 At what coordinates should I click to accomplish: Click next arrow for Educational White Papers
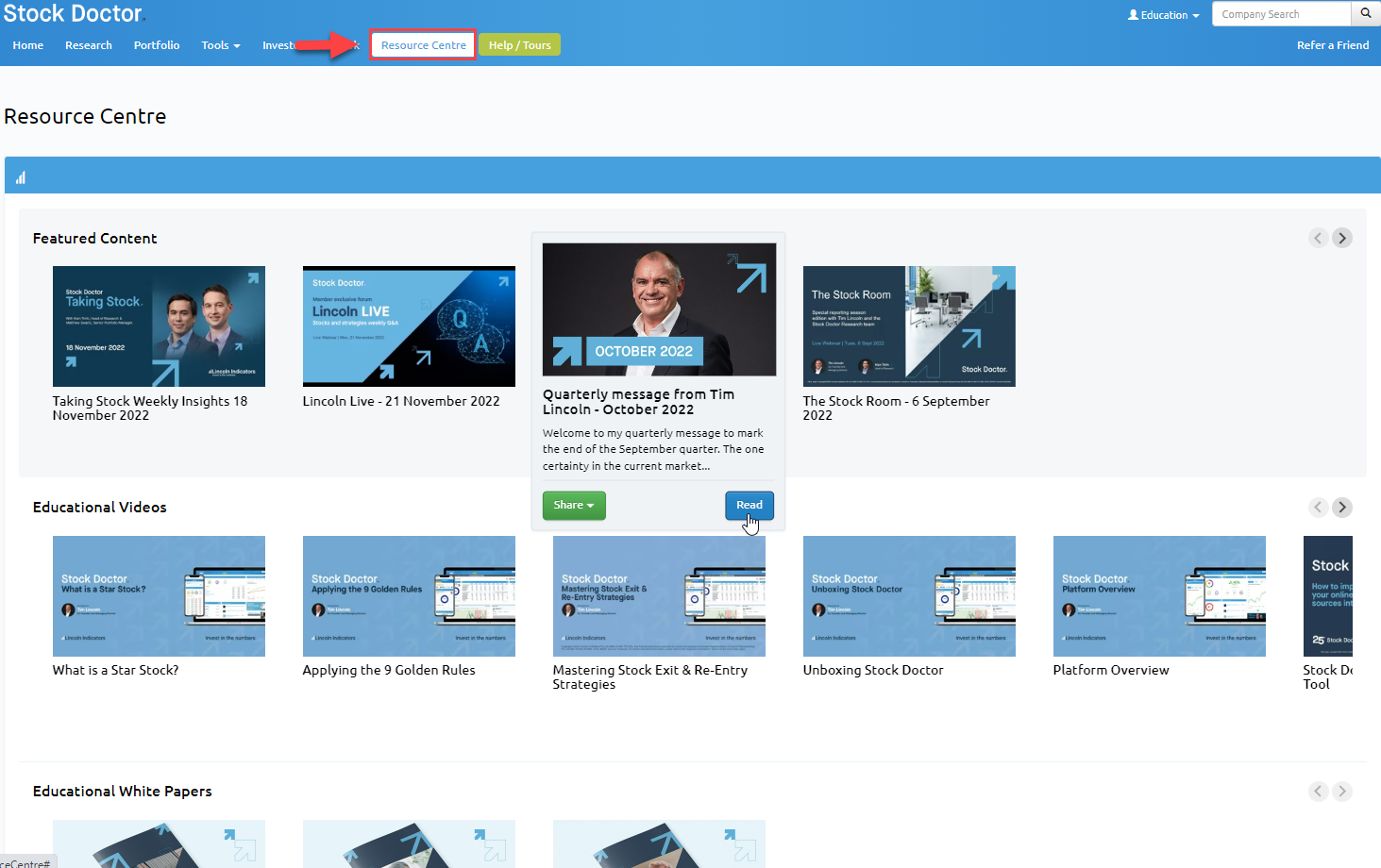[1341, 792]
